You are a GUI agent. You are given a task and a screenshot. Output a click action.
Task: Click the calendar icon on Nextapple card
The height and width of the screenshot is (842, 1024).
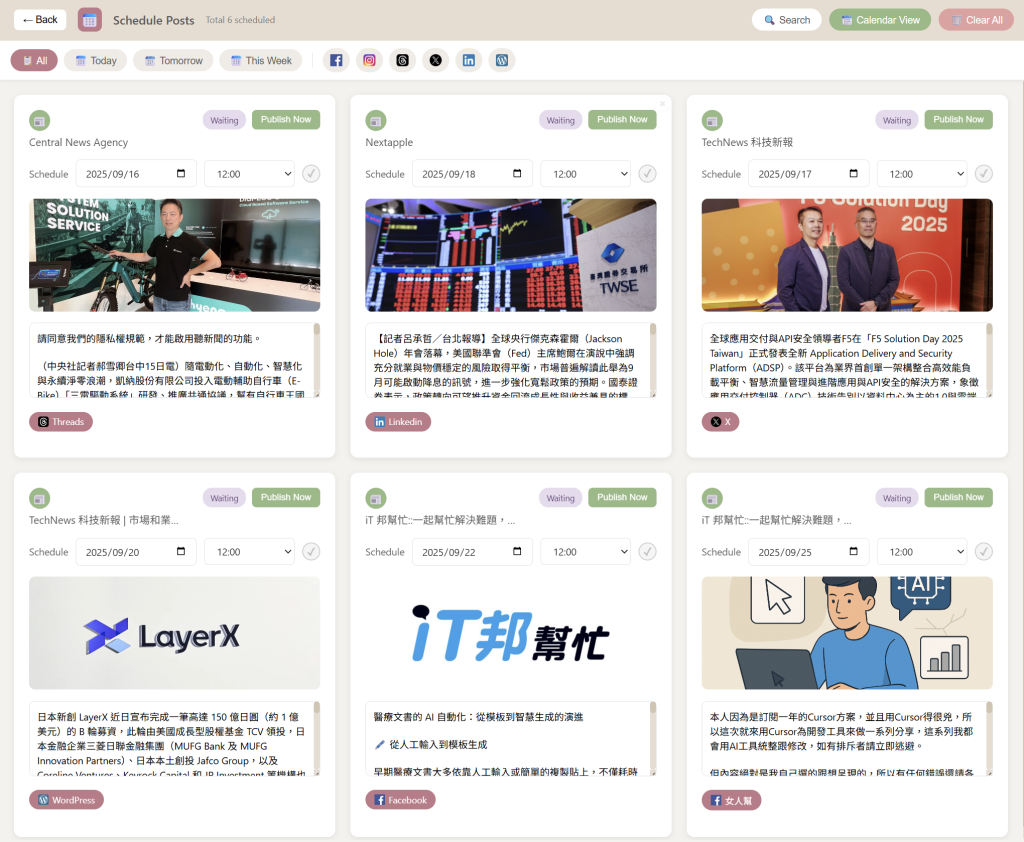[x=375, y=120]
